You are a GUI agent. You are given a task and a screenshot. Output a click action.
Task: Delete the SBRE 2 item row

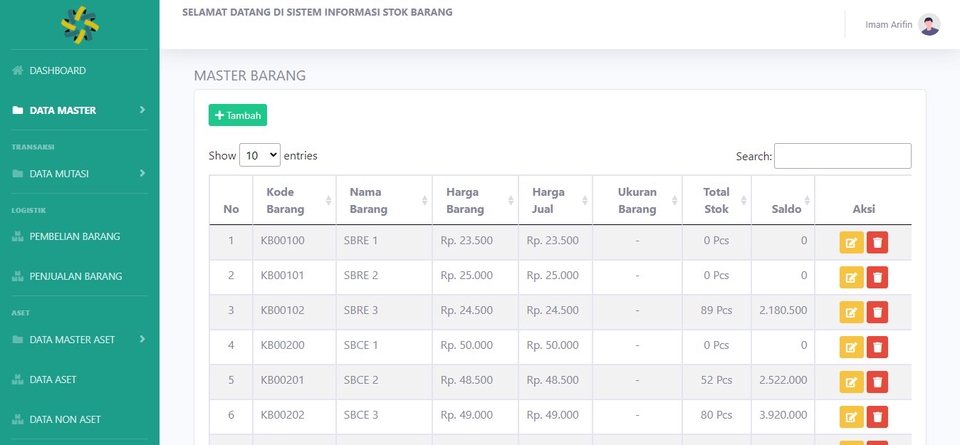click(877, 277)
